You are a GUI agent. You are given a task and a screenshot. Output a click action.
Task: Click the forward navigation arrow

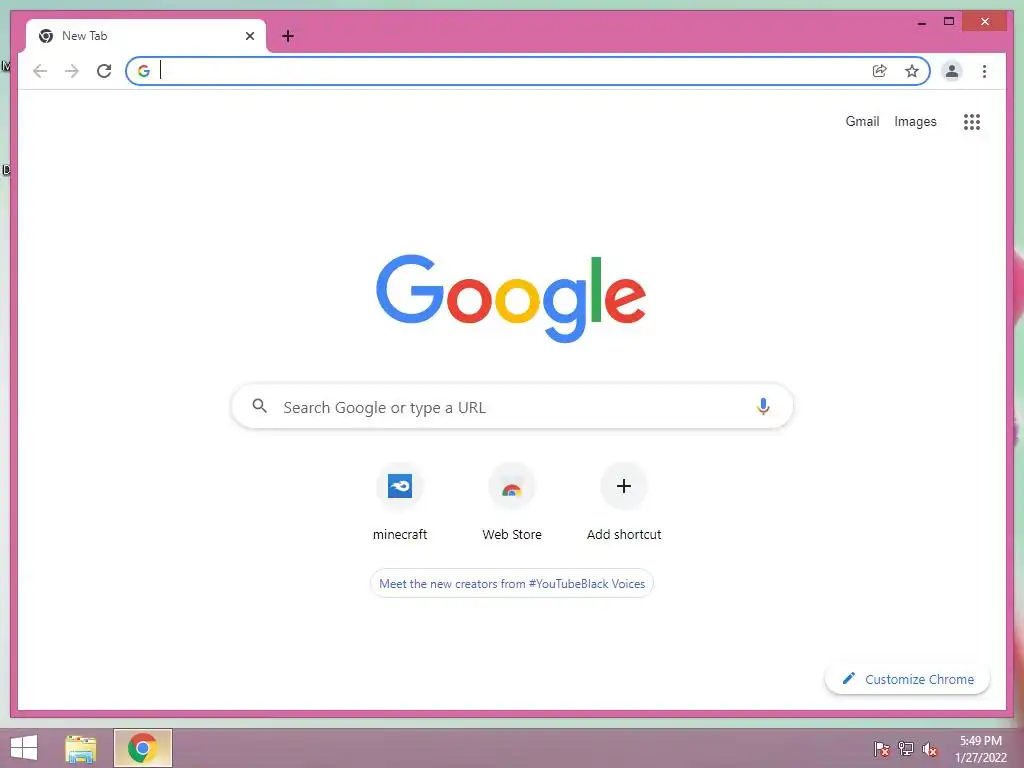click(x=72, y=71)
